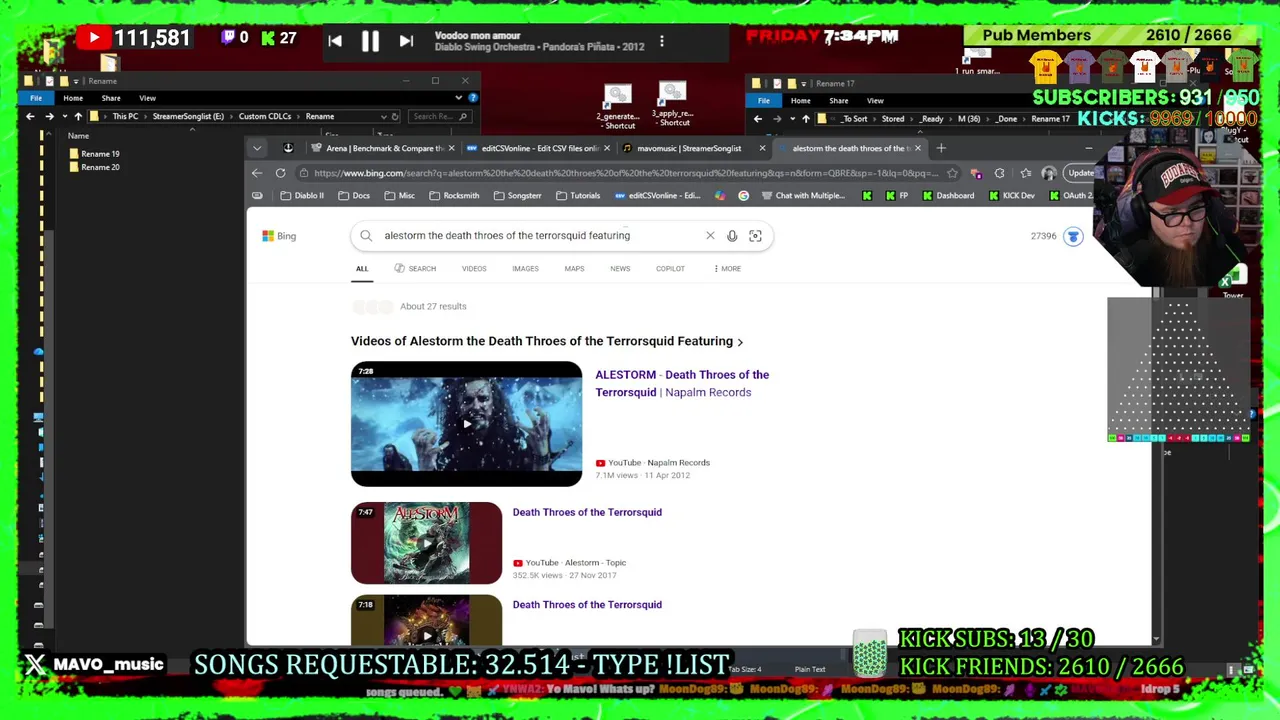Open ALESTORM Death Throes Napalm Records title link

coord(682,383)
